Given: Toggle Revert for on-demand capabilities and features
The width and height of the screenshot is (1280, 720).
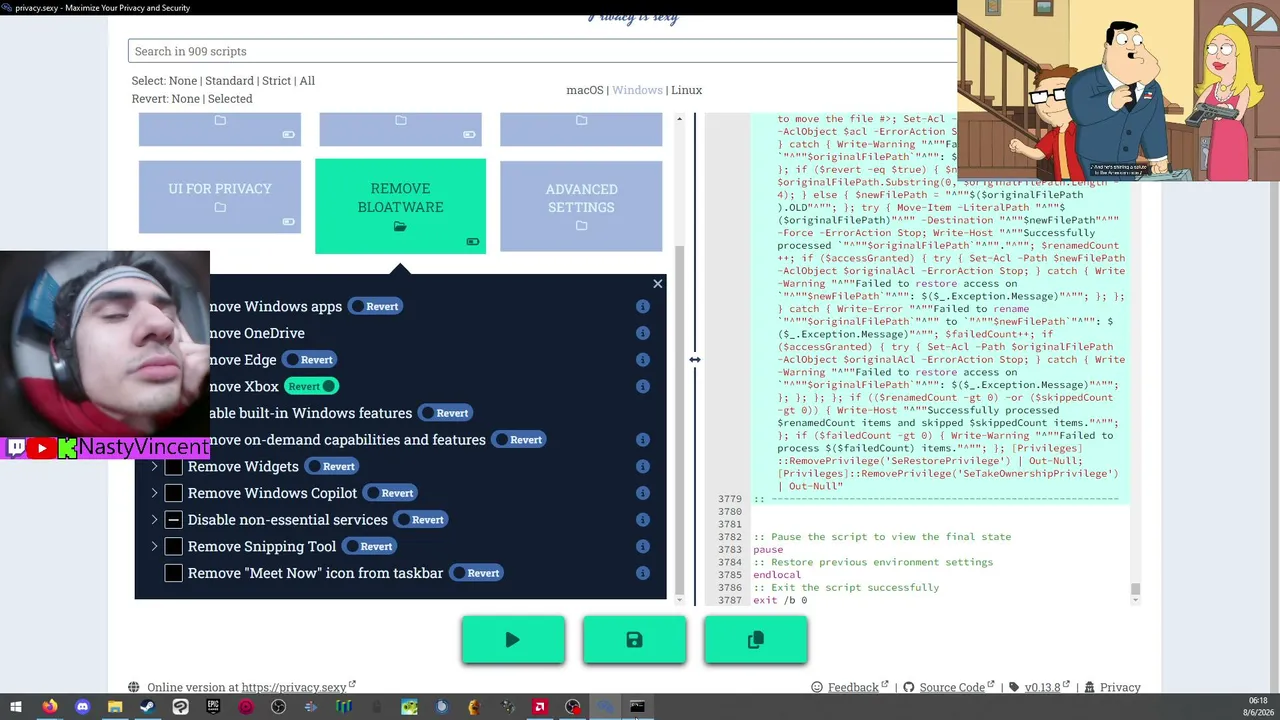Looking at the screenshot, I should 519,440.
